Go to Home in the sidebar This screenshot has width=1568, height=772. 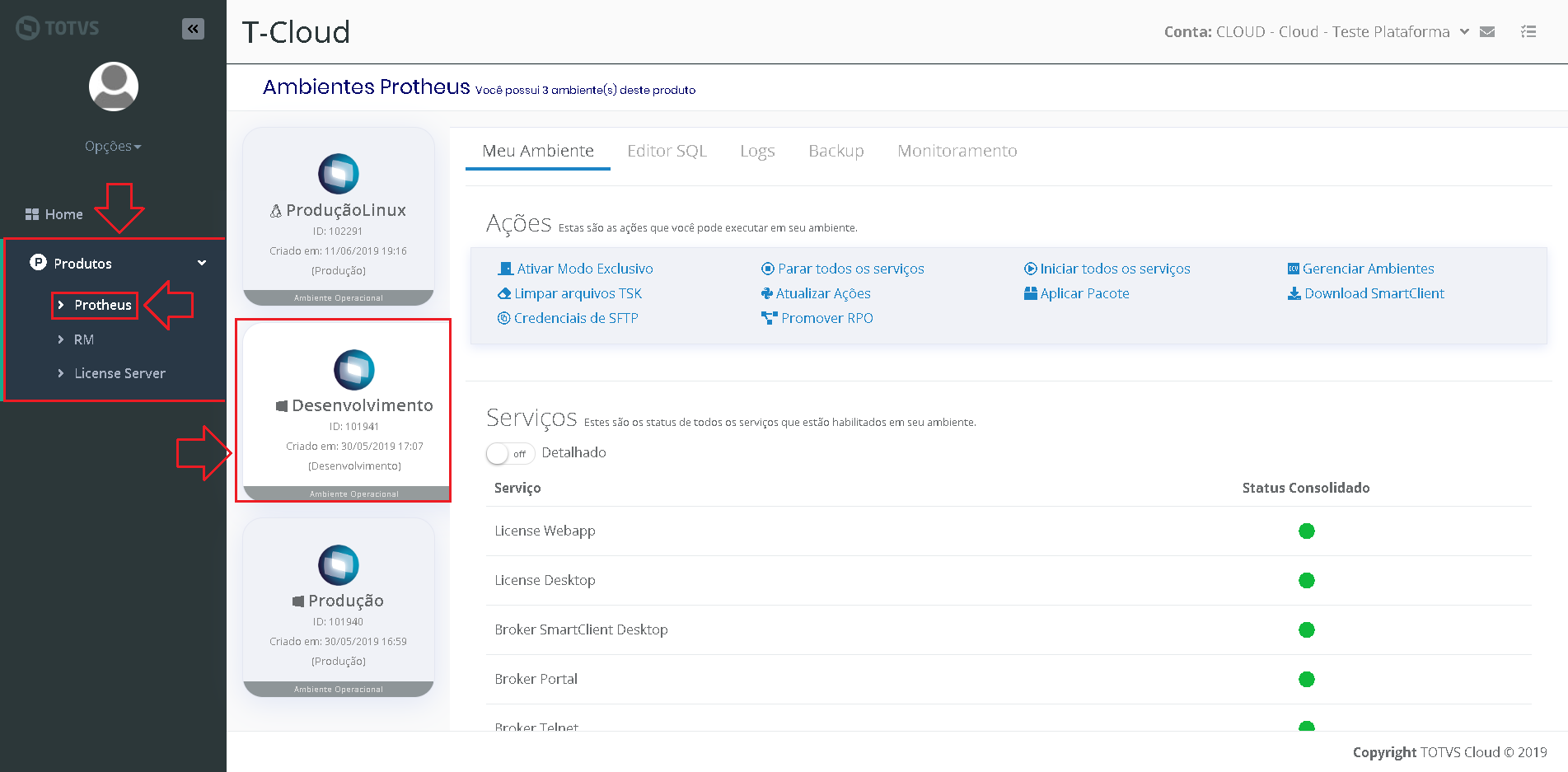click(64, 214)
